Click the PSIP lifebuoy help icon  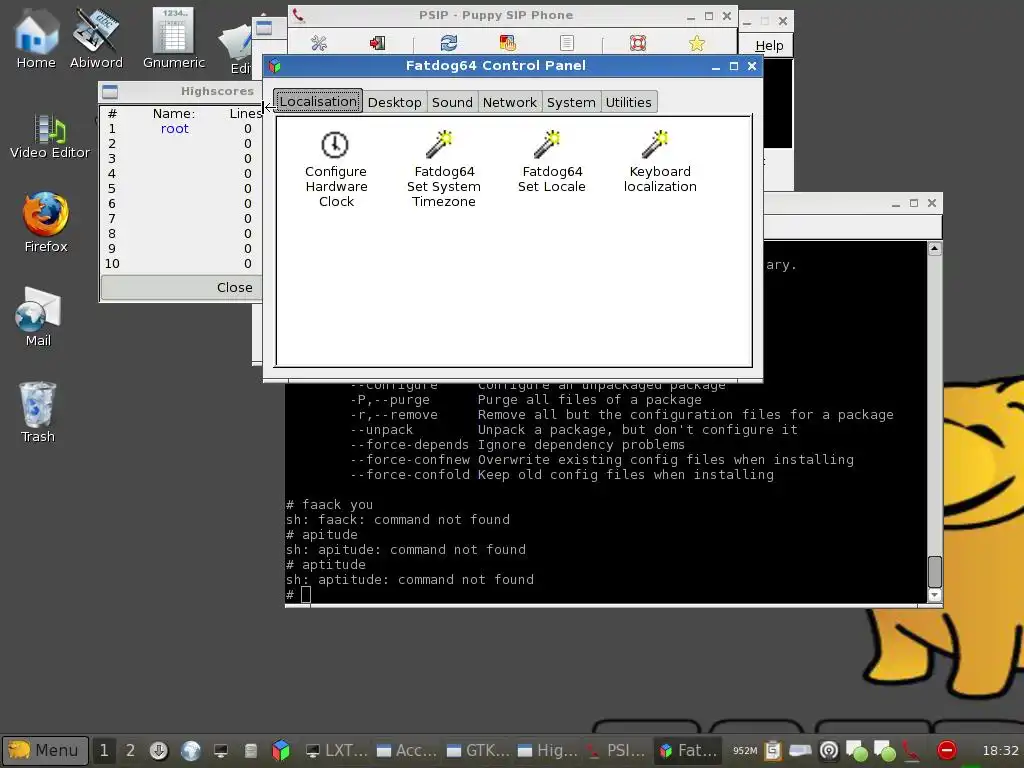tap(638, 43)
